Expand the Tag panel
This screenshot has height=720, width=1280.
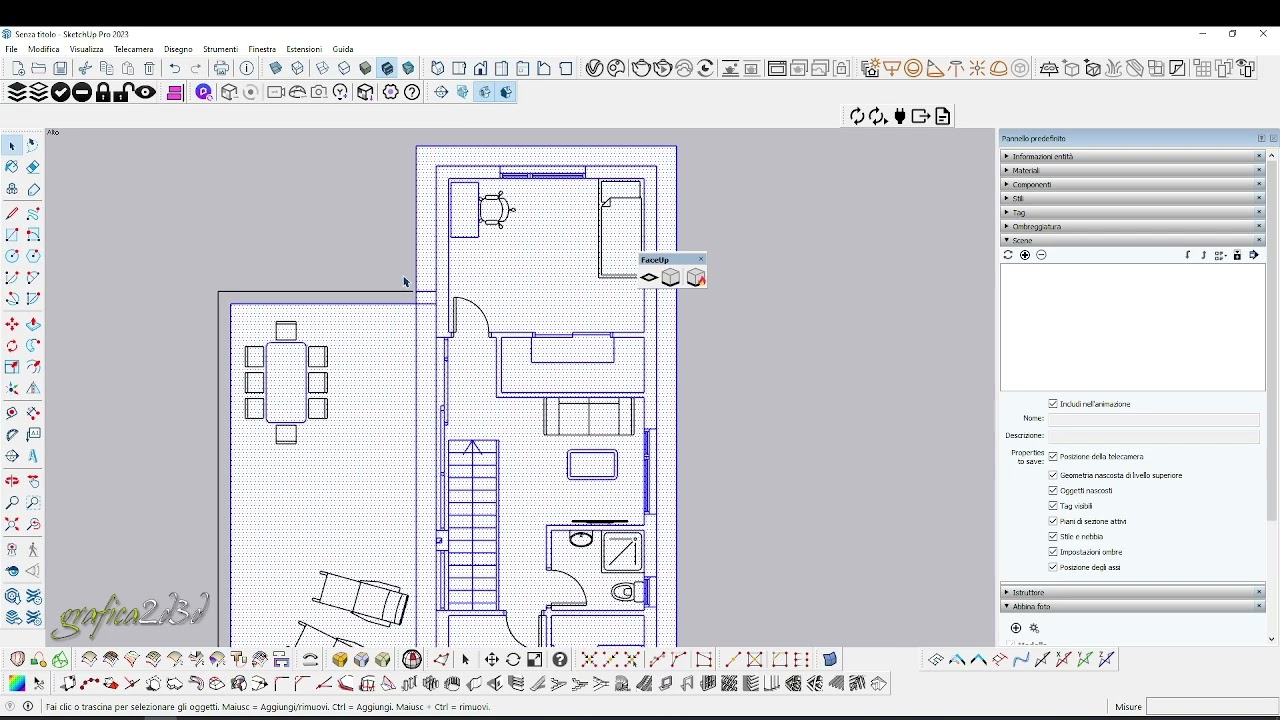click(x=1133, y=212)
